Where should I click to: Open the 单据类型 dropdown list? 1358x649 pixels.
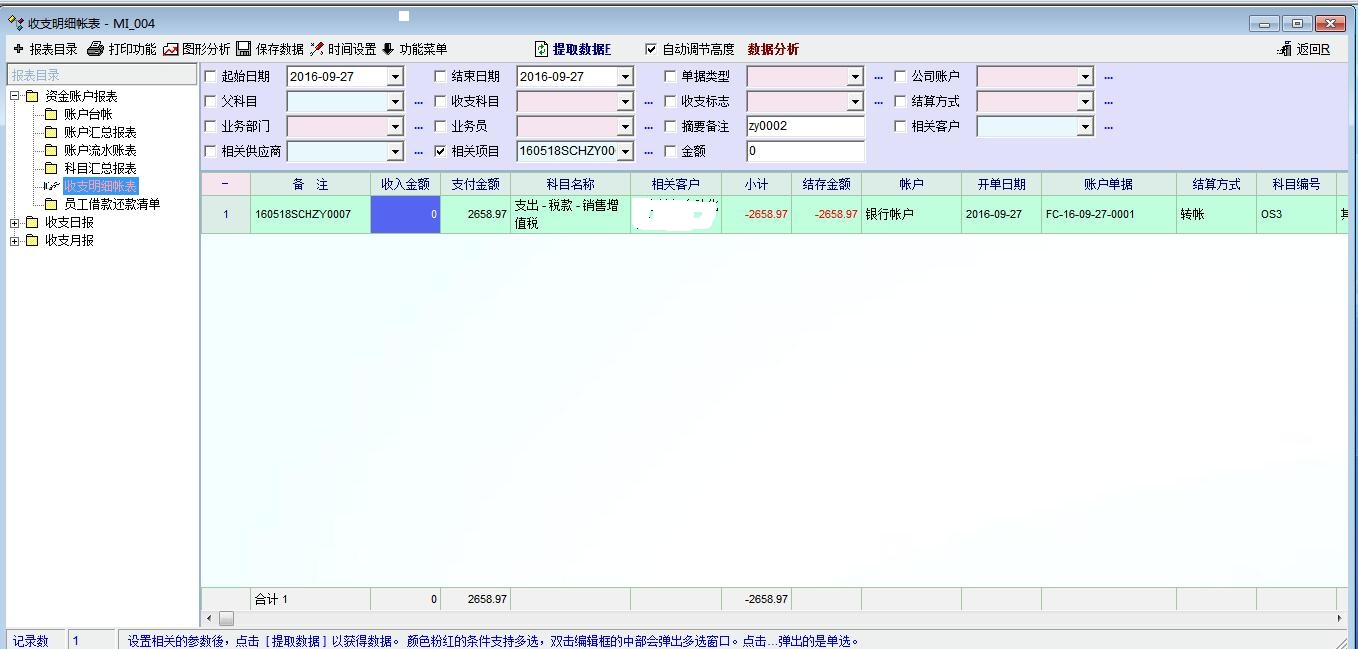(x=855, y=77)
